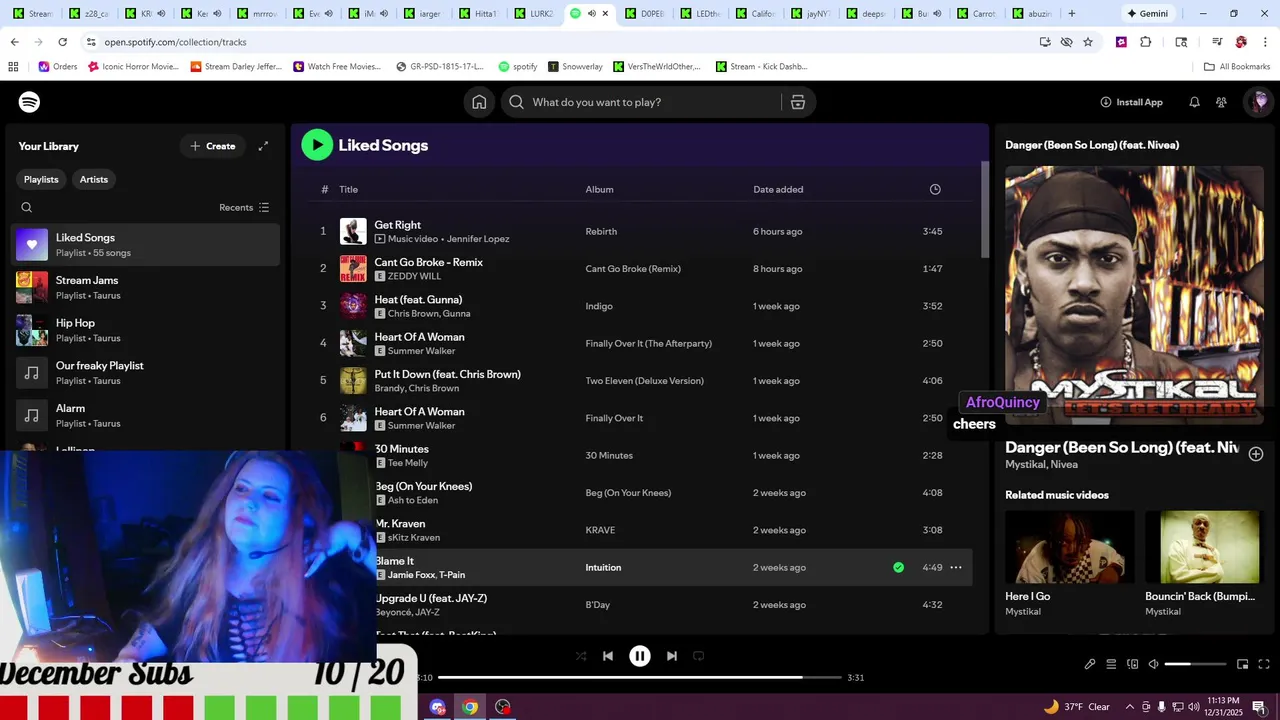Click the Install App button
The width and height of the screenshot is (1280, 720).
(x=1131, y=102)
